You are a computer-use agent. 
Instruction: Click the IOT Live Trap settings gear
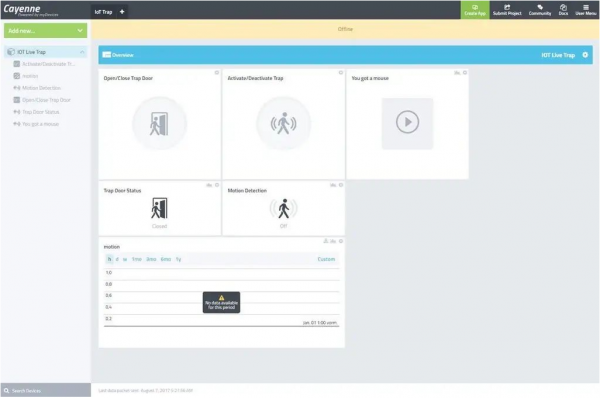(585, 55)
